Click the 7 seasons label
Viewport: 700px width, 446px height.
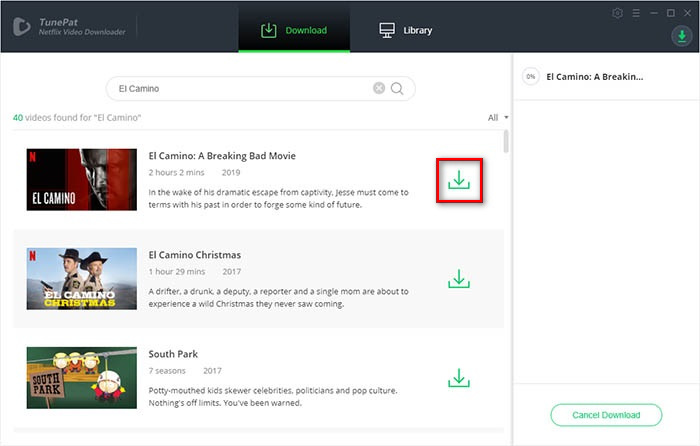coord(167,371)
